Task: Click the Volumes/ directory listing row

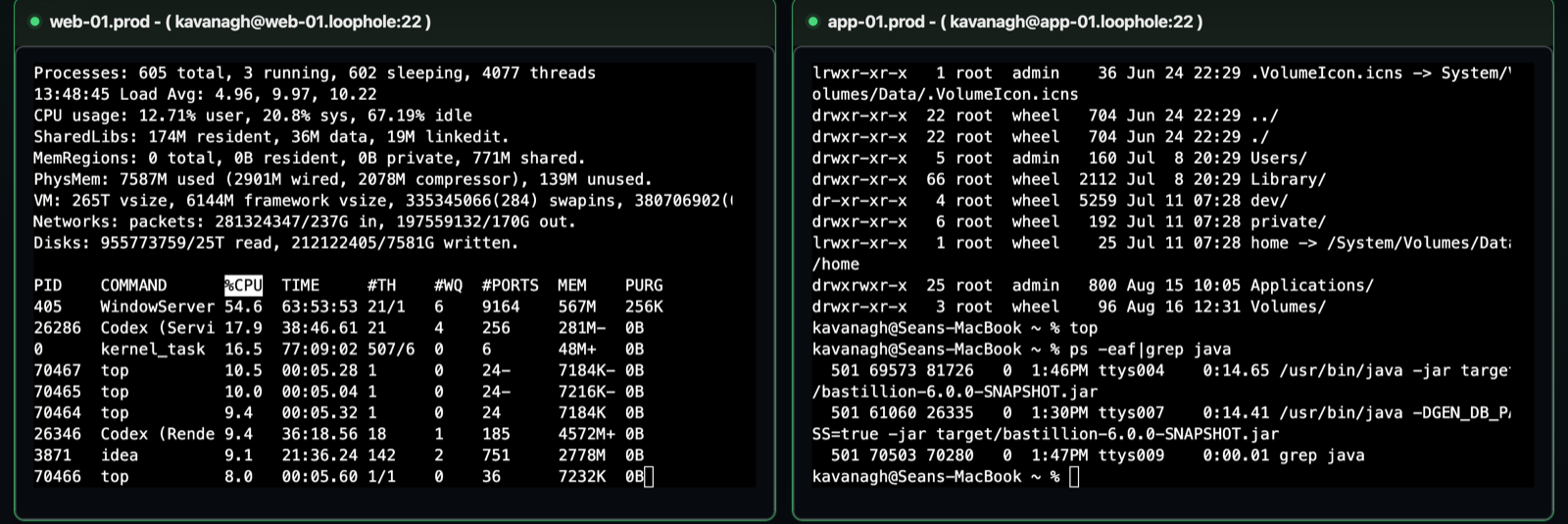Action: point(1069,307)
